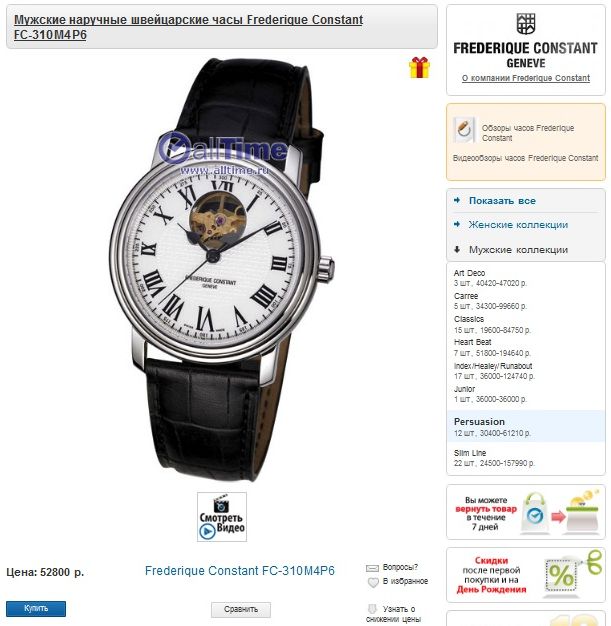
Task: Add to favorites using the heart icon
Action: (373, 582)
